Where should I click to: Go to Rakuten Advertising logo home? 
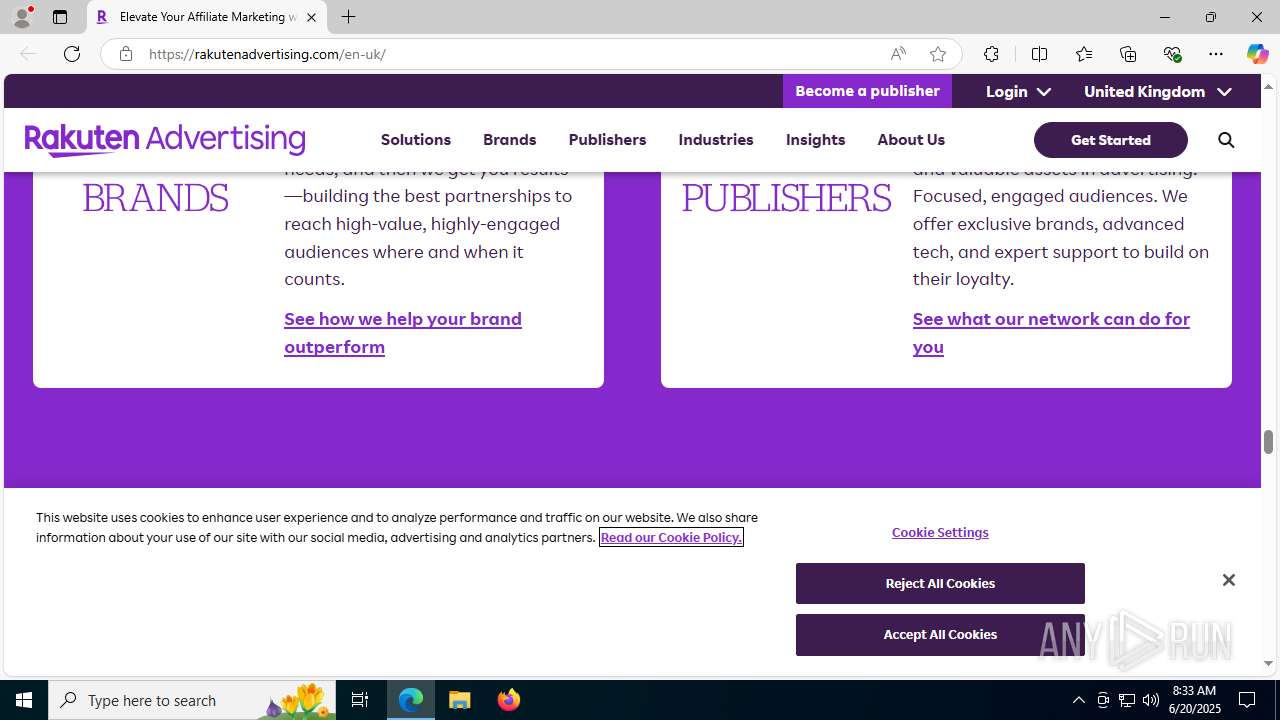165,140
